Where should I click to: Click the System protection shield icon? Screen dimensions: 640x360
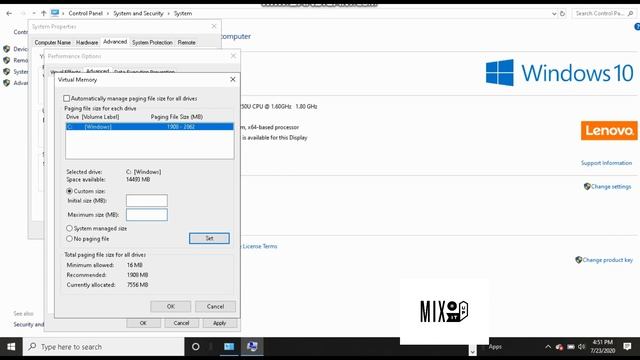point(7,71)
